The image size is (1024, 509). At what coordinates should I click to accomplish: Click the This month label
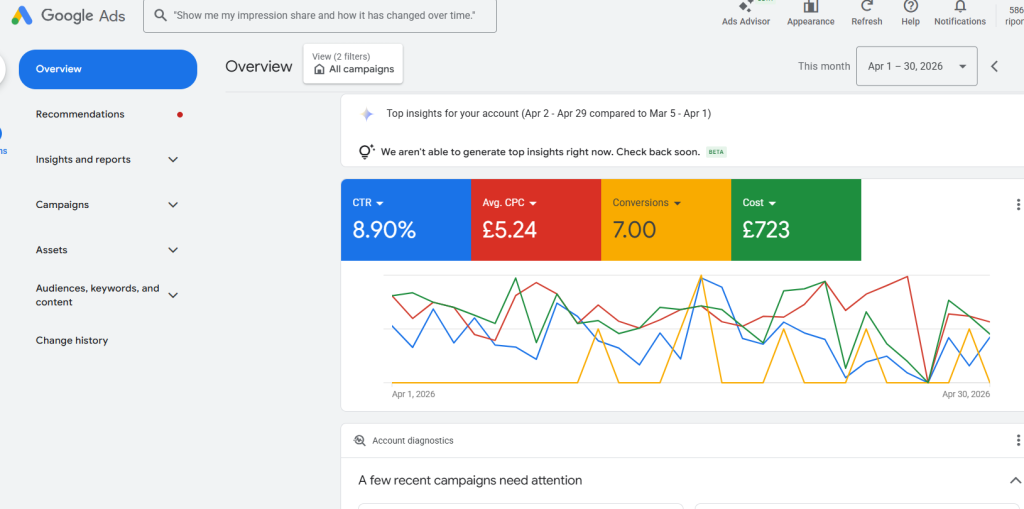click(x=824, y=66)
